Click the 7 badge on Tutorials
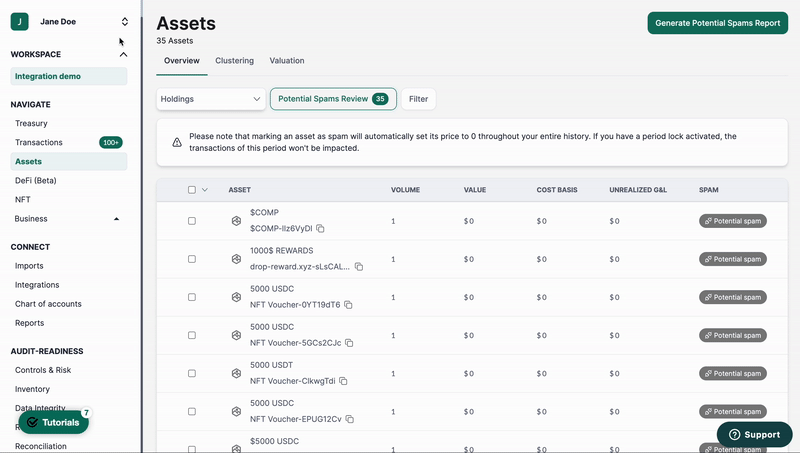 [86, 412]
